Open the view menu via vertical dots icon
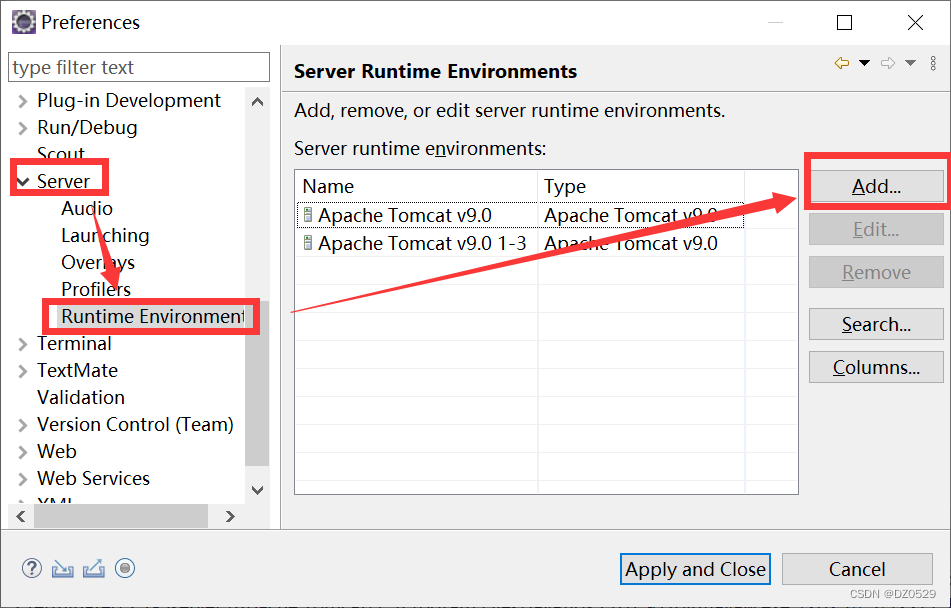The image size is (951, 608). pyautogui.click(x=934, y=62)
